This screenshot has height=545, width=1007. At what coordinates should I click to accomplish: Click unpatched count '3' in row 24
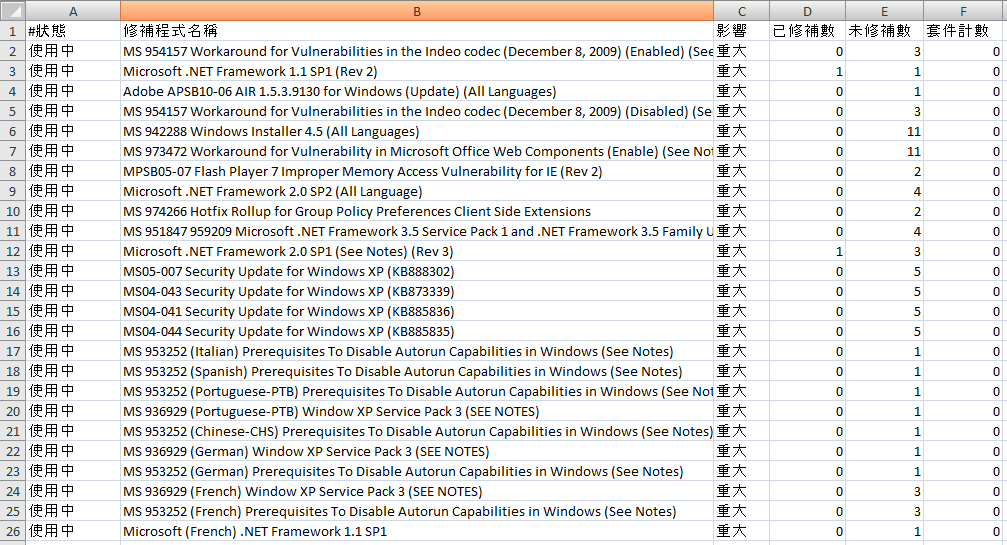tap(884, 491)
